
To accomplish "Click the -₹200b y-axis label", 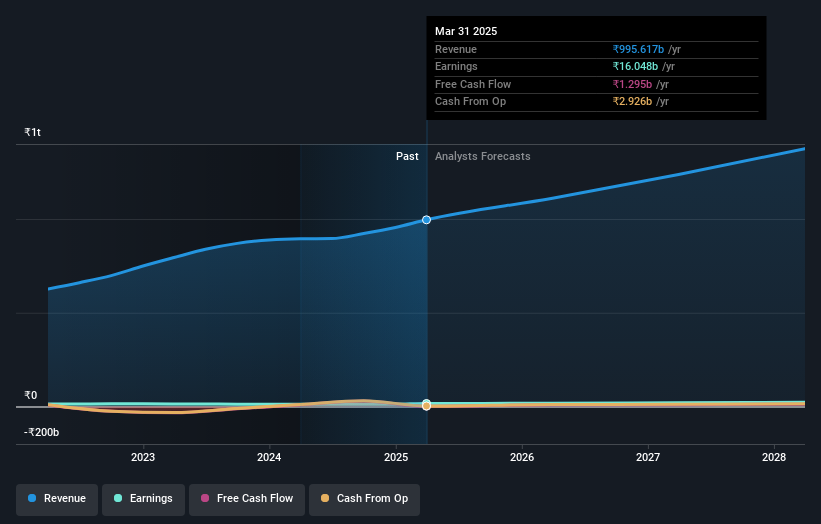I will tap(41, 432).
